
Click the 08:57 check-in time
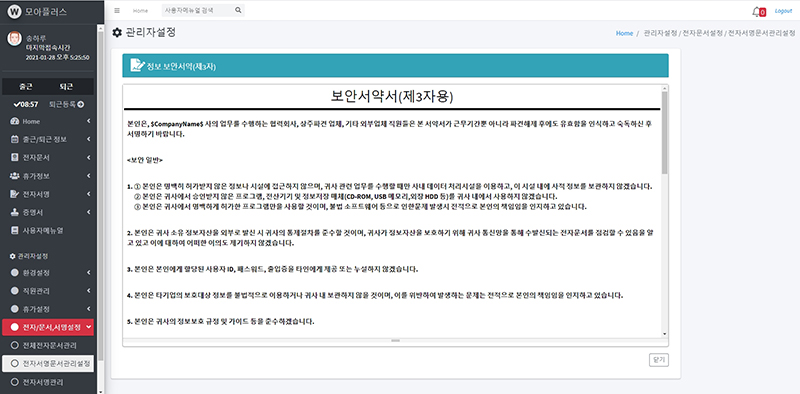(27, 104)
